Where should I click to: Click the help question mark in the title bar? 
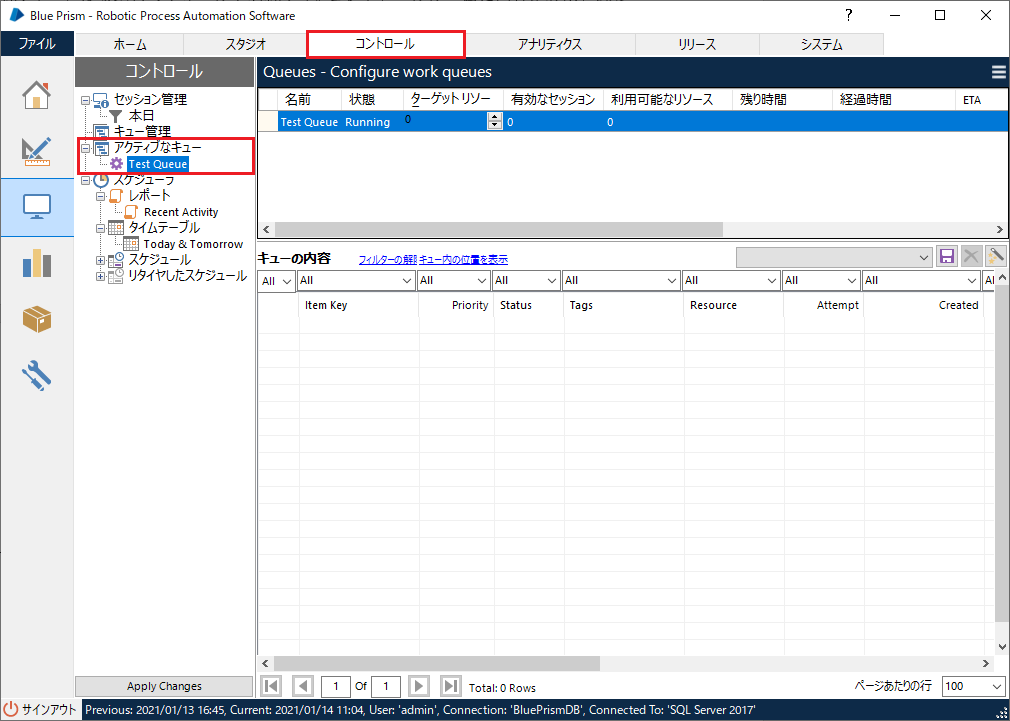(849, 15)
